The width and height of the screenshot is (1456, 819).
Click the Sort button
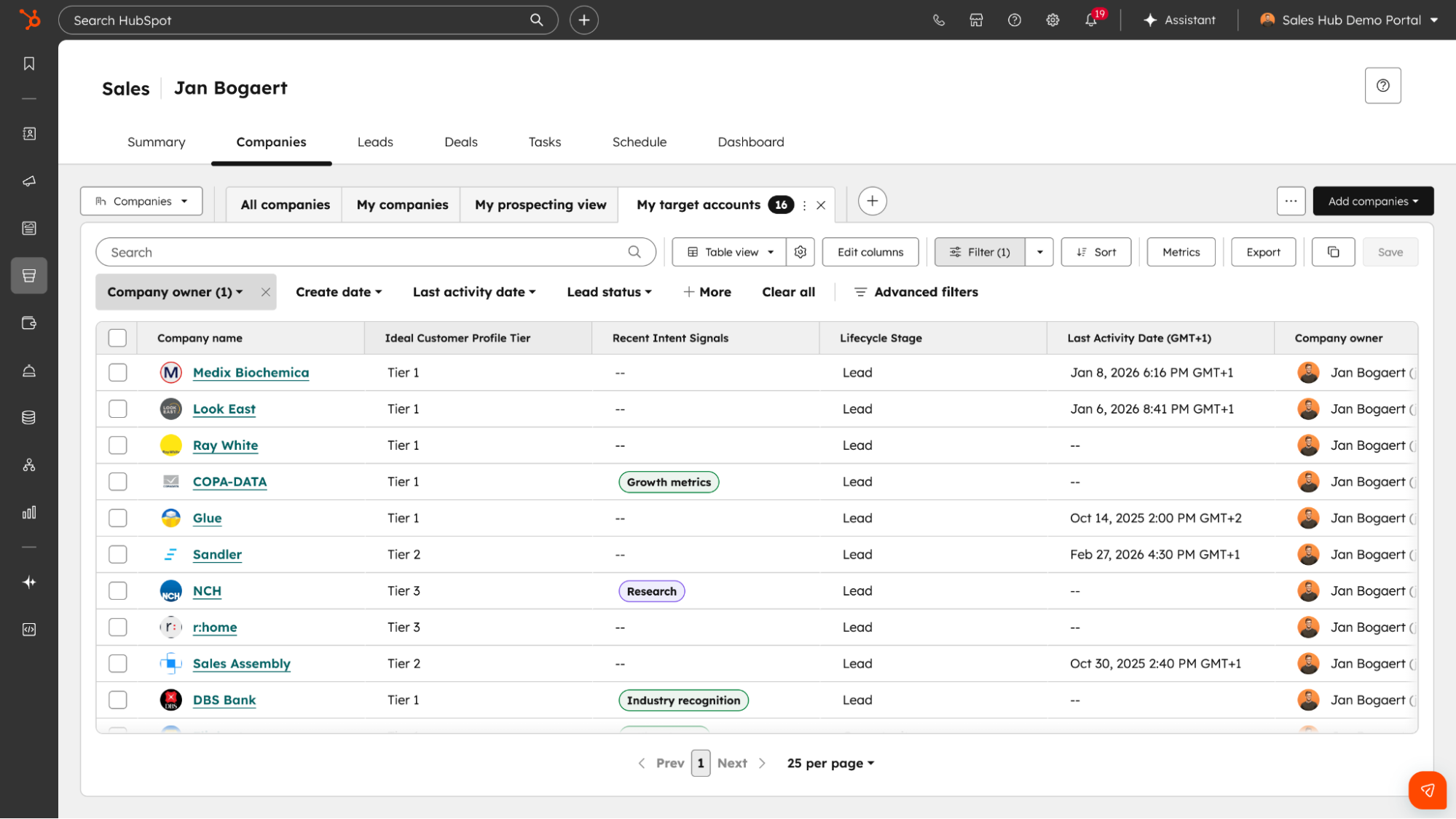tap(1096, 253)
